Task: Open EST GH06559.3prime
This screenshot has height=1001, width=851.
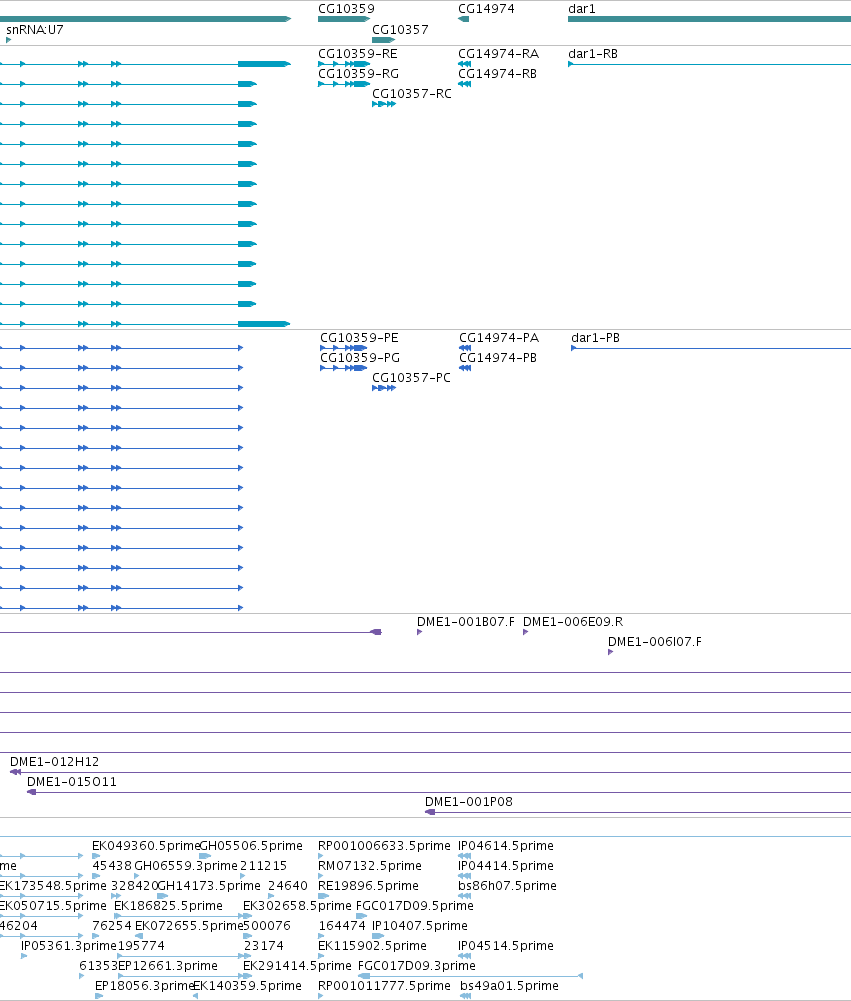Action: pos(186,866)
